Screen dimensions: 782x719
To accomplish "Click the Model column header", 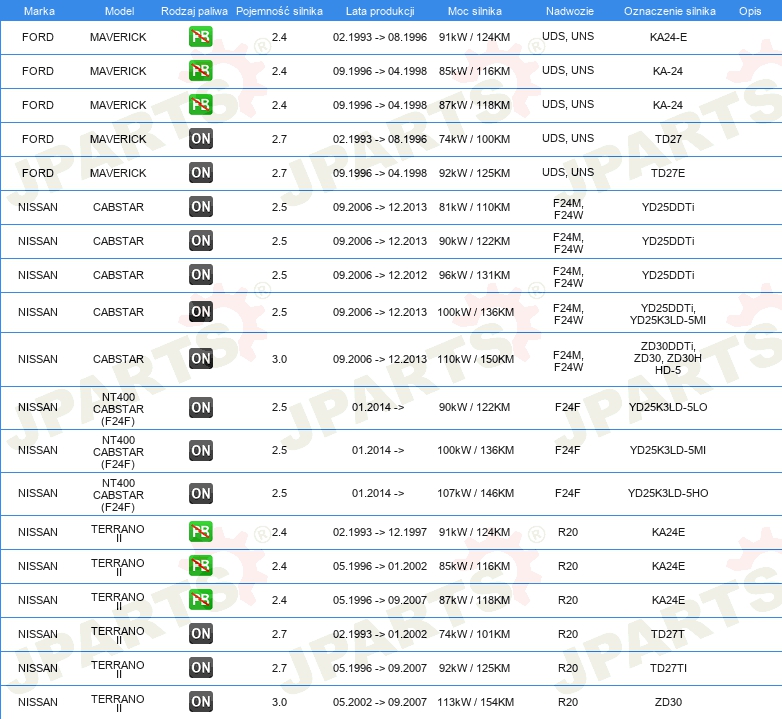I will [x=119, y=11].
